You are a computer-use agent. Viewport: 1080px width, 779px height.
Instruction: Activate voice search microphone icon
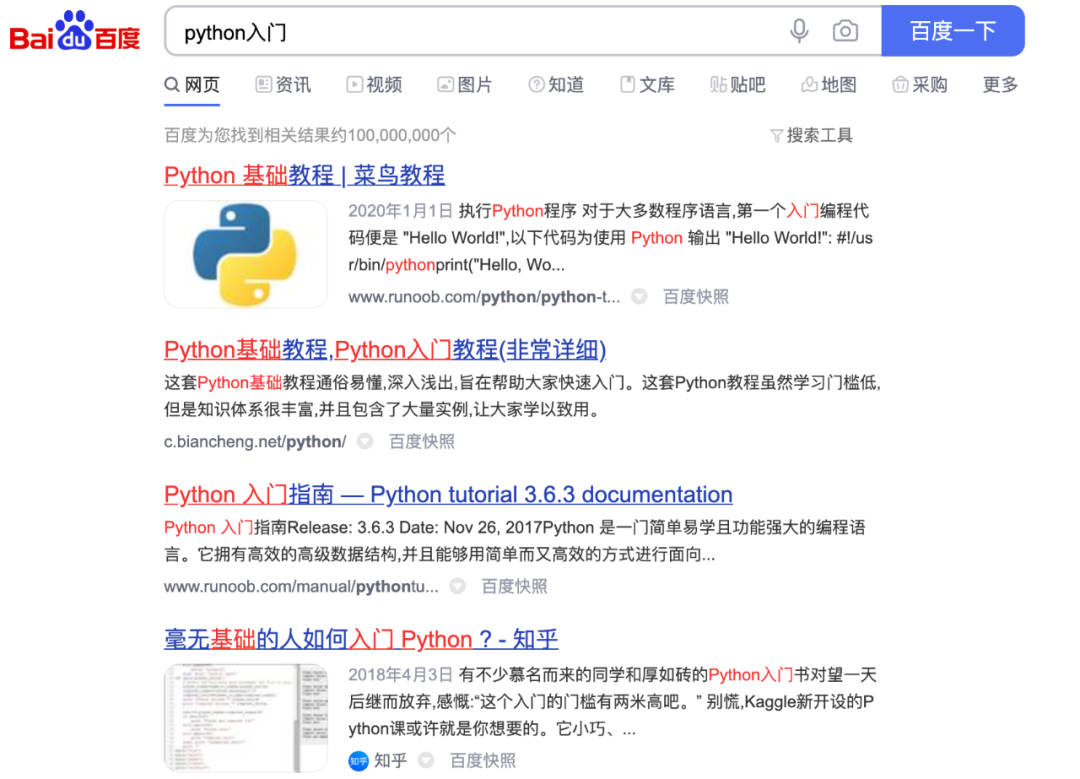pyautogui.click(x=799, y=31)
